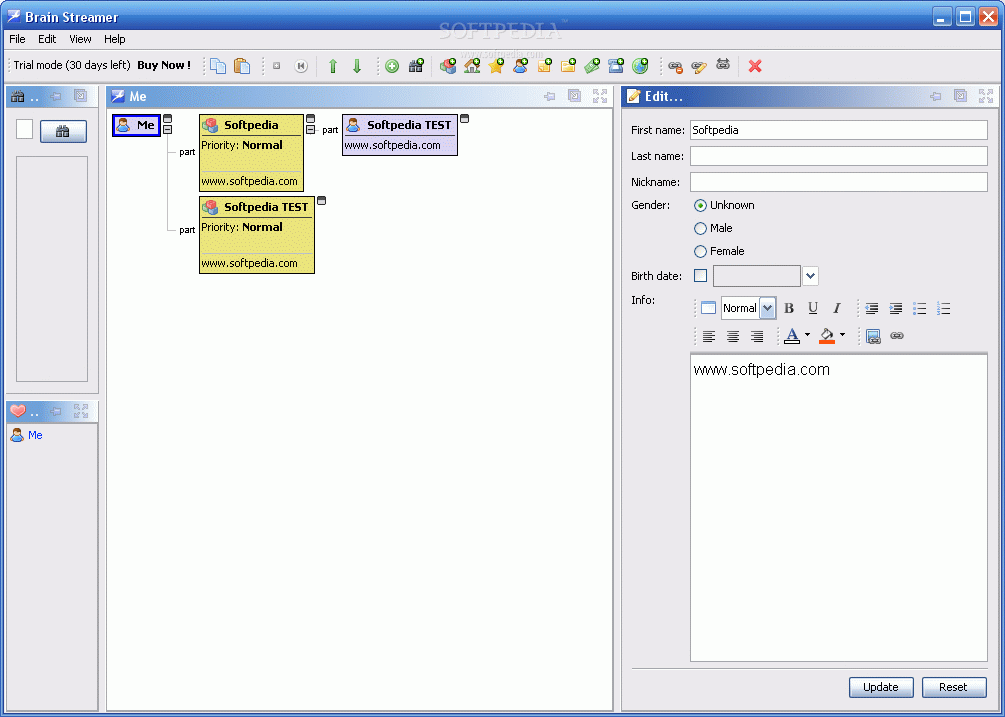This screenshot has height=717, width=1005.
Task: Click the Last name input field
Action: tap(838, 156)
